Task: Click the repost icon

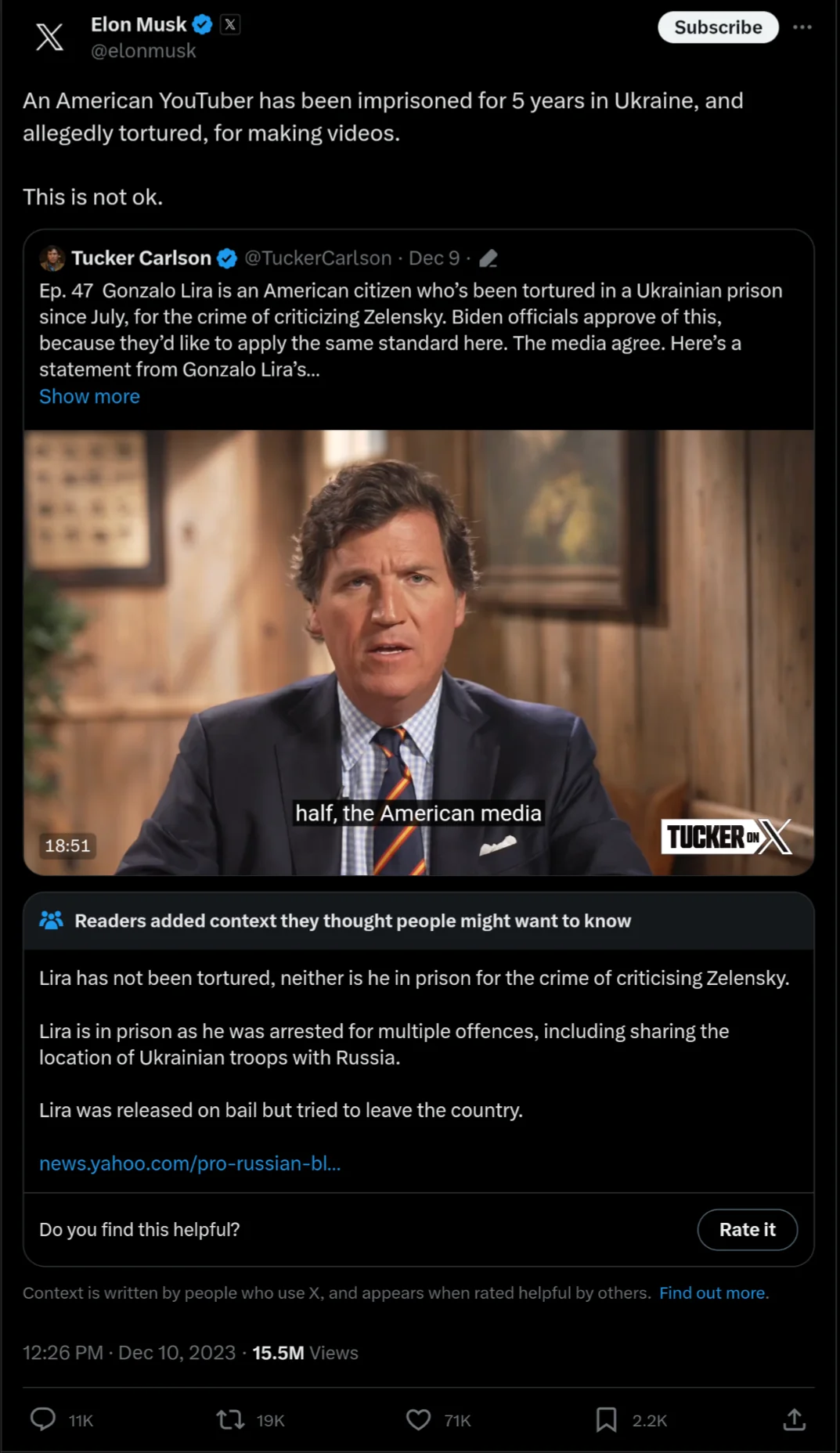Action: (x=230, y=1419)
